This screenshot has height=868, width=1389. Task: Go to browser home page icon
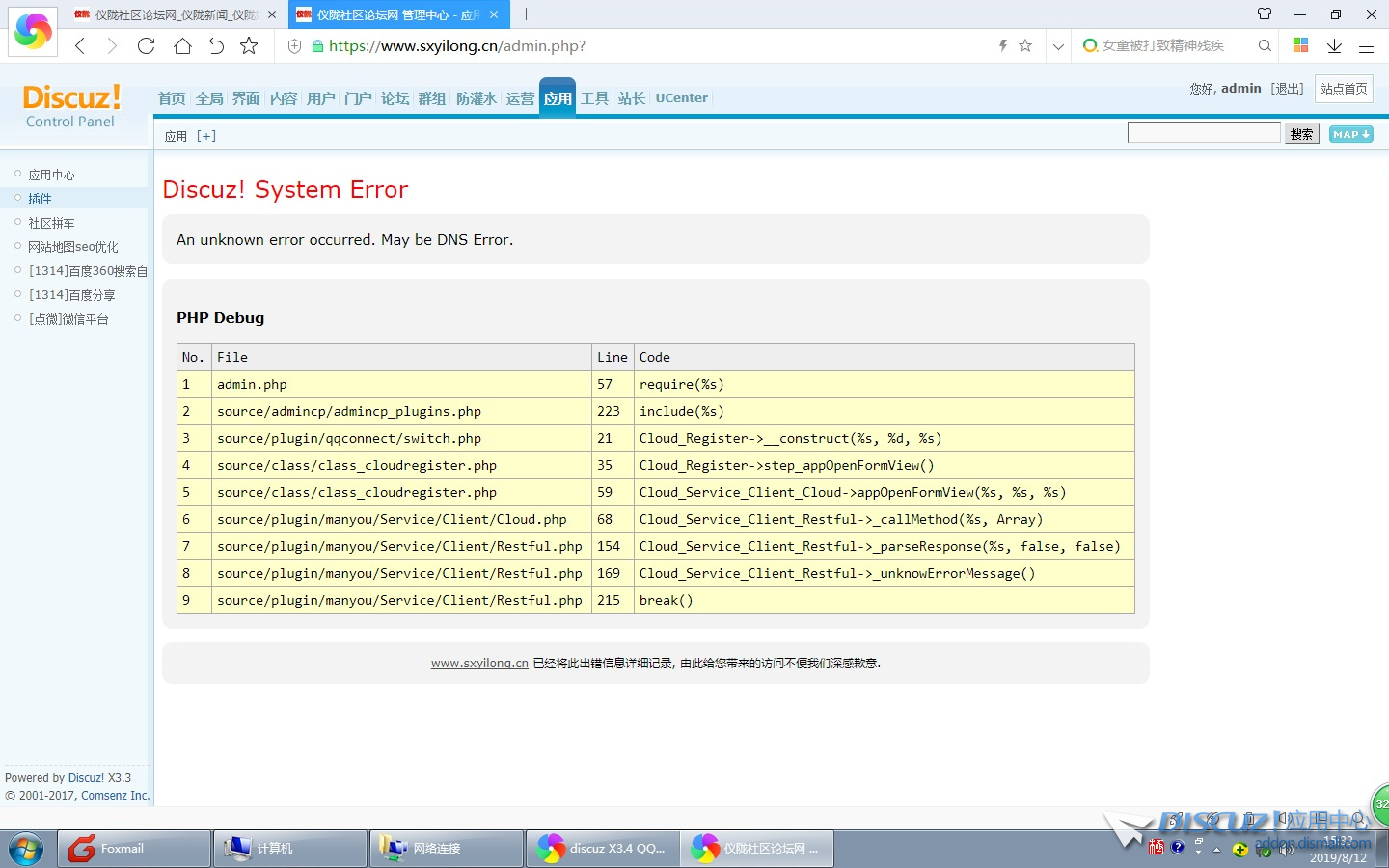tap(182, 45)
